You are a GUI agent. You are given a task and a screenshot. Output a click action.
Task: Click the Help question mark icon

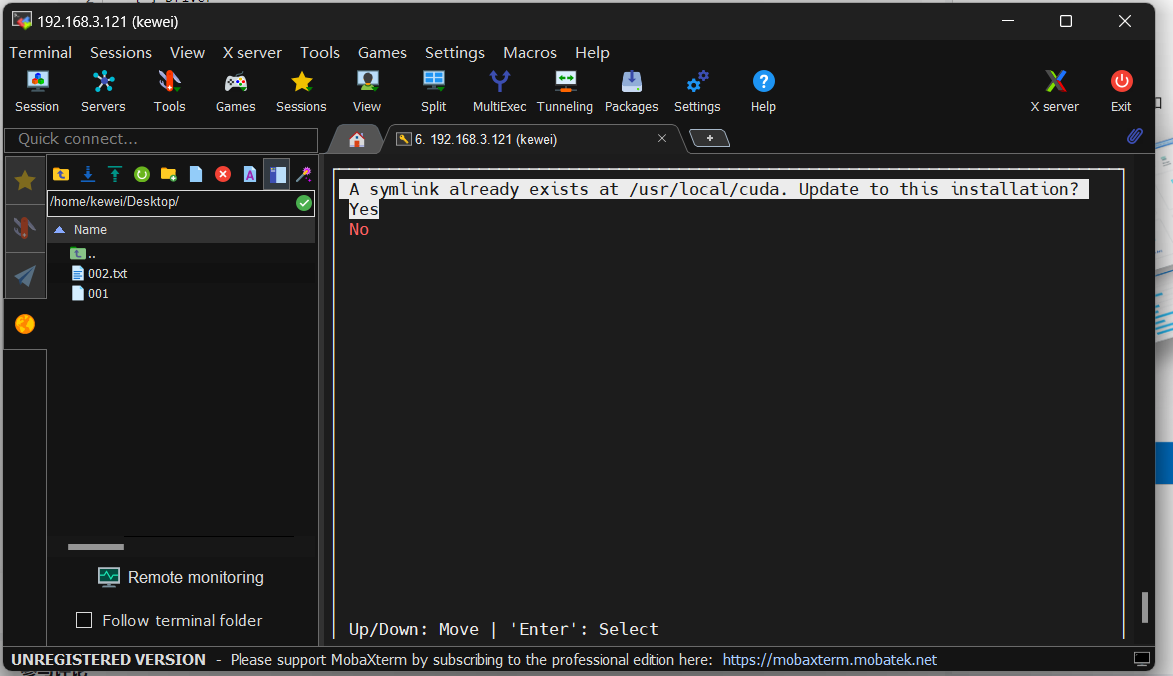point(763,91)
